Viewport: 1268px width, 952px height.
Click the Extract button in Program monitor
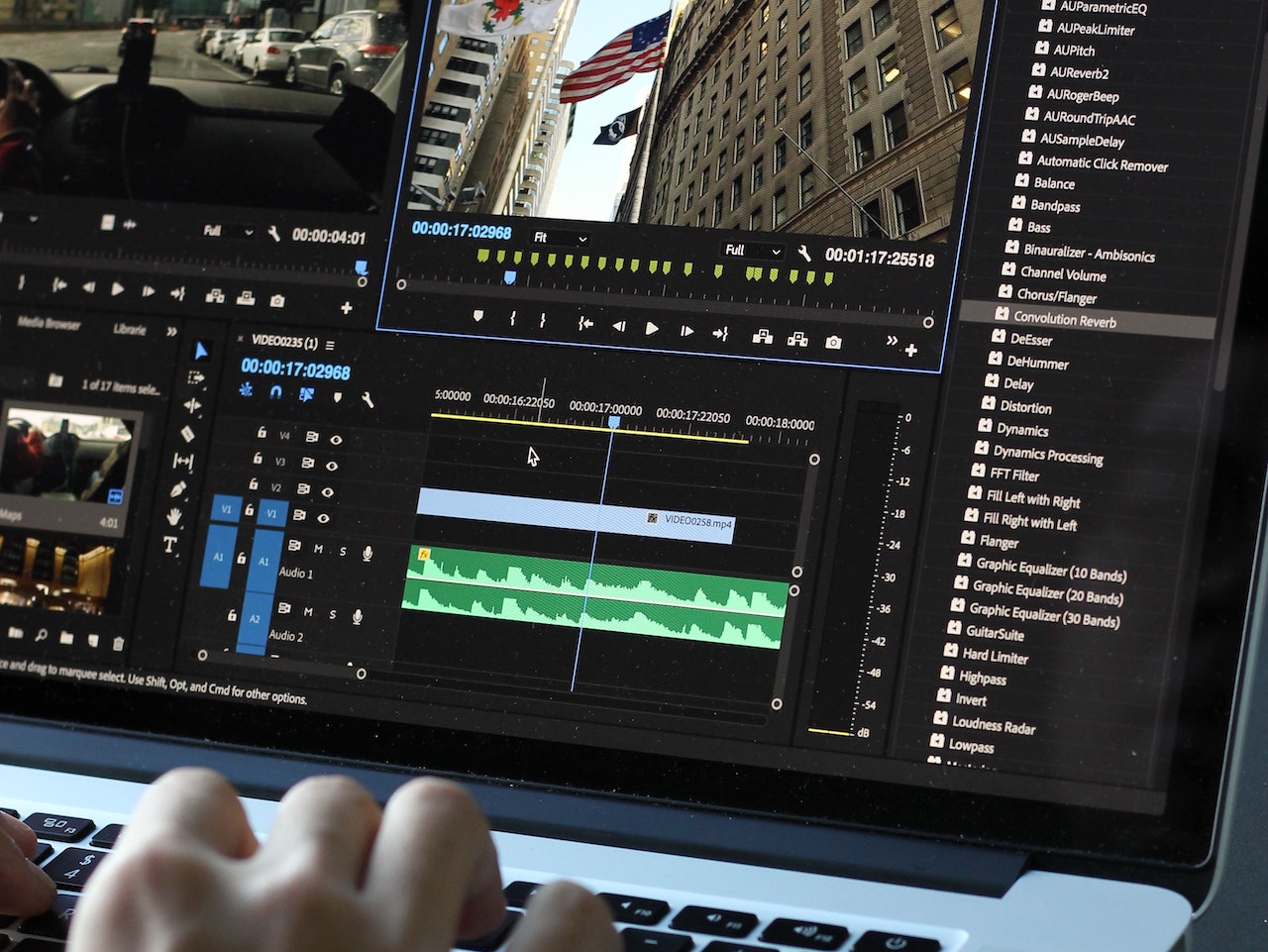pos(796,339)
